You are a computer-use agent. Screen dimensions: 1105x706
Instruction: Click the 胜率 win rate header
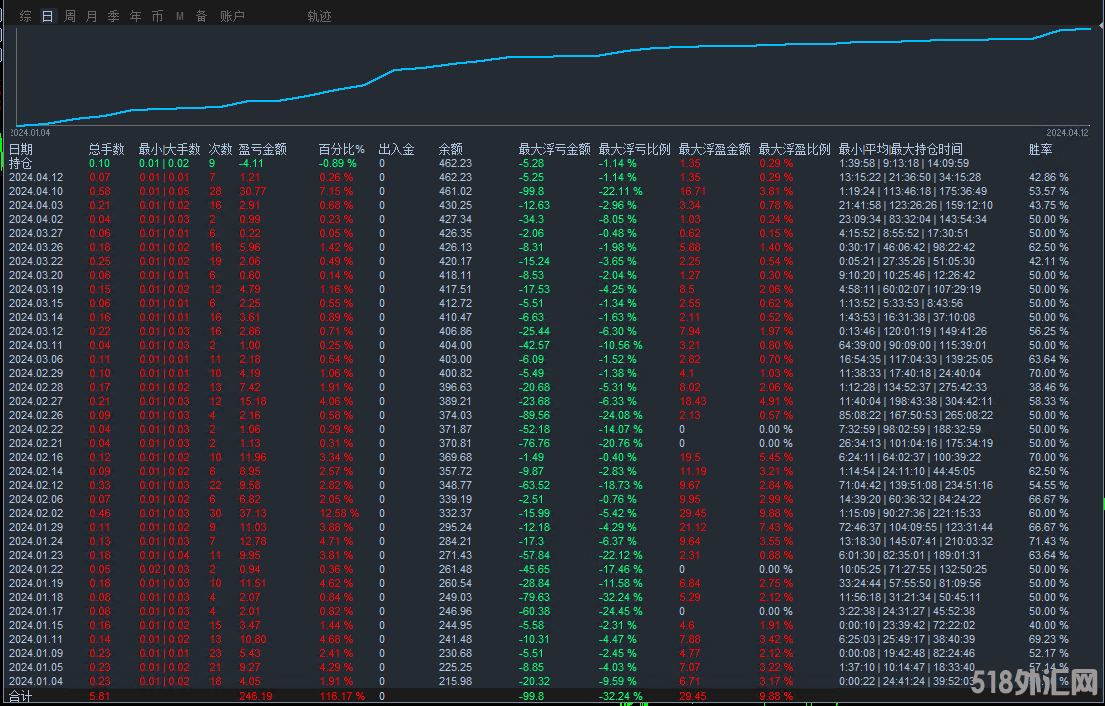coord(1041,149)
